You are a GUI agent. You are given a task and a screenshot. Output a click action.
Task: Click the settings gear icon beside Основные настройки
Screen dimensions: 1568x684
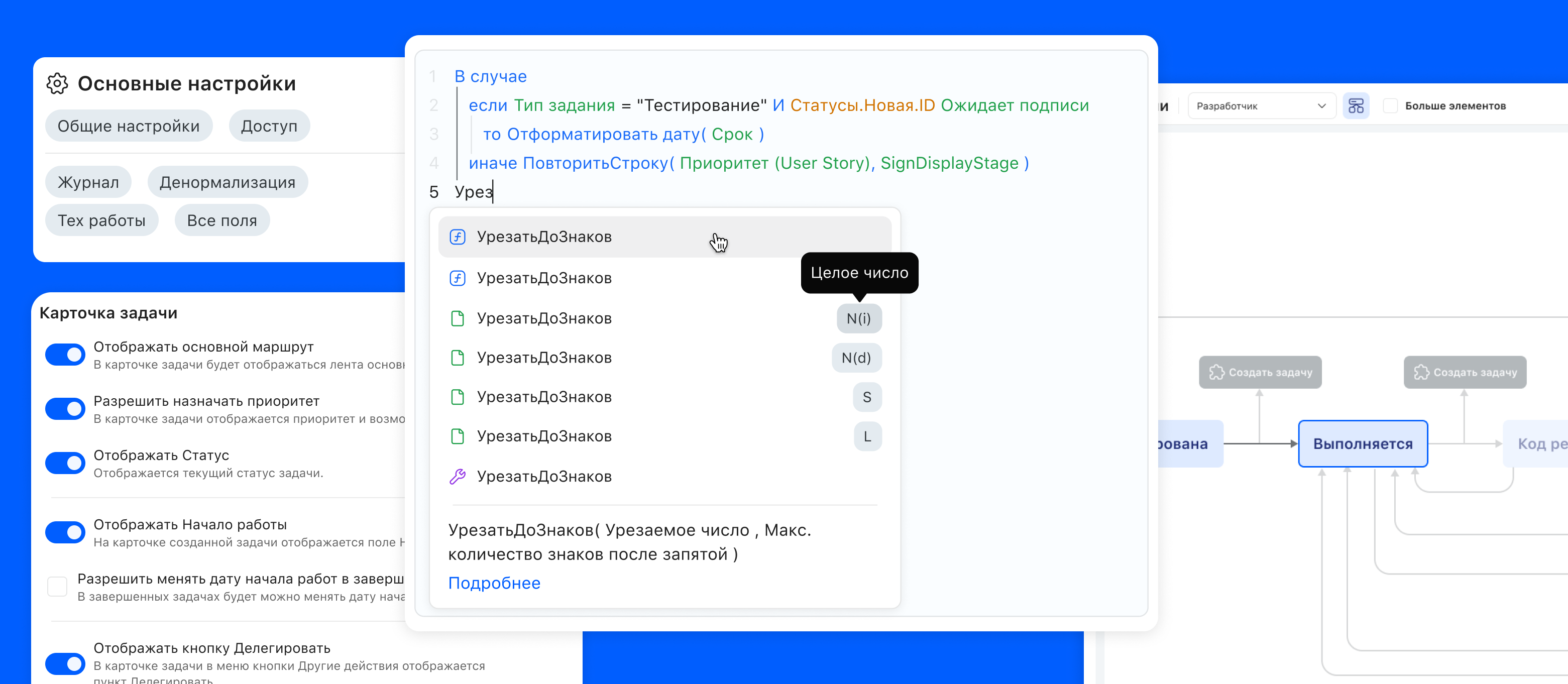point(57,84)
